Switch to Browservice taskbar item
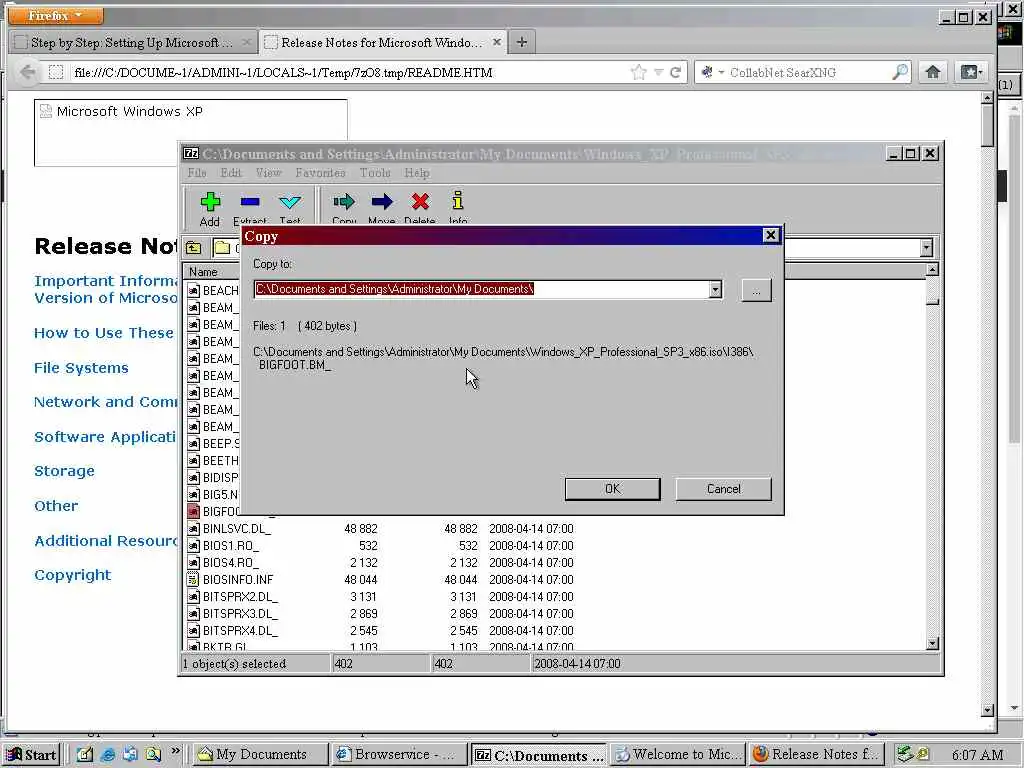1024x768 pixels. 399,754
